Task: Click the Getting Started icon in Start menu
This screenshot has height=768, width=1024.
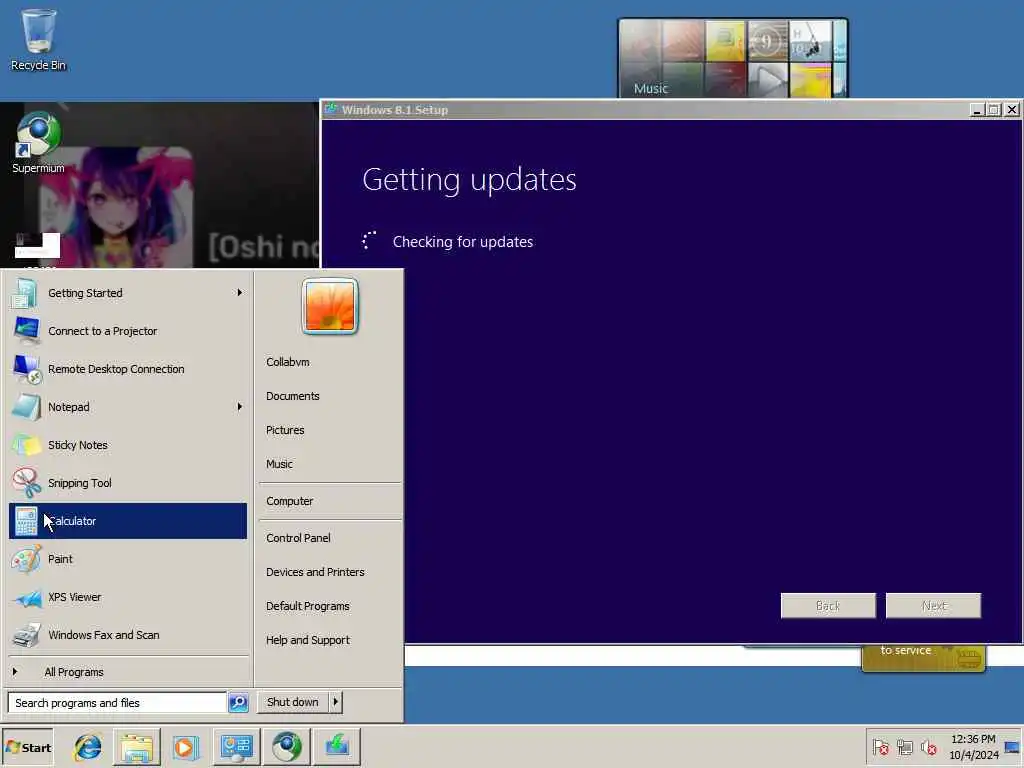Action: (x=25, y=293)
